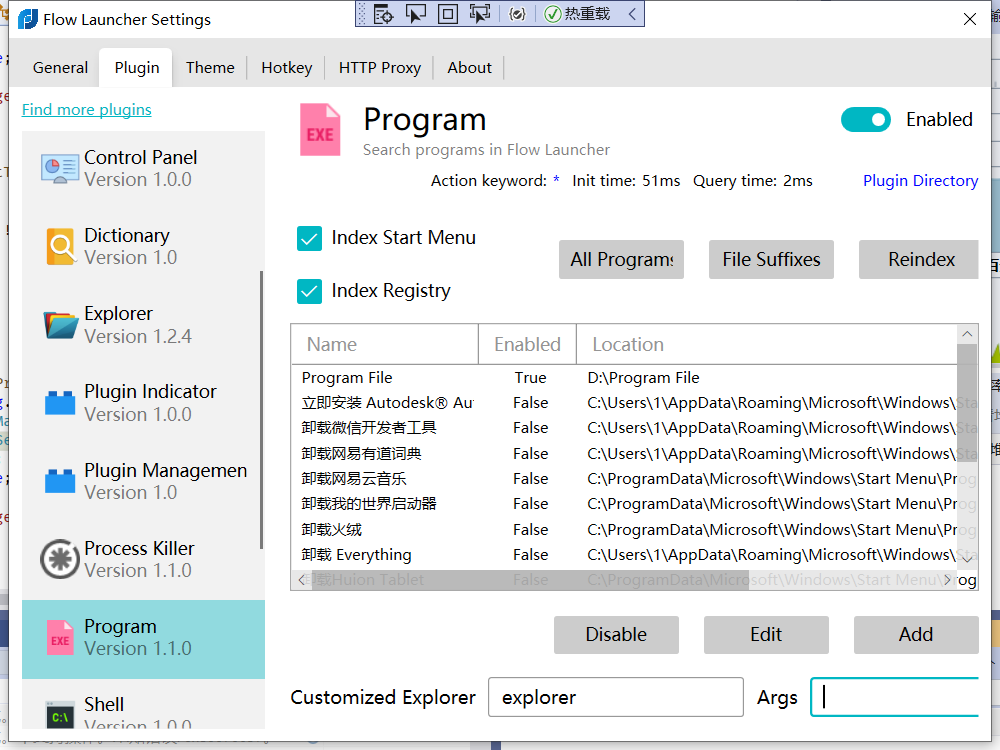Focus the Customized Explorer input field
1000x750 pixels.
[615, 697]
